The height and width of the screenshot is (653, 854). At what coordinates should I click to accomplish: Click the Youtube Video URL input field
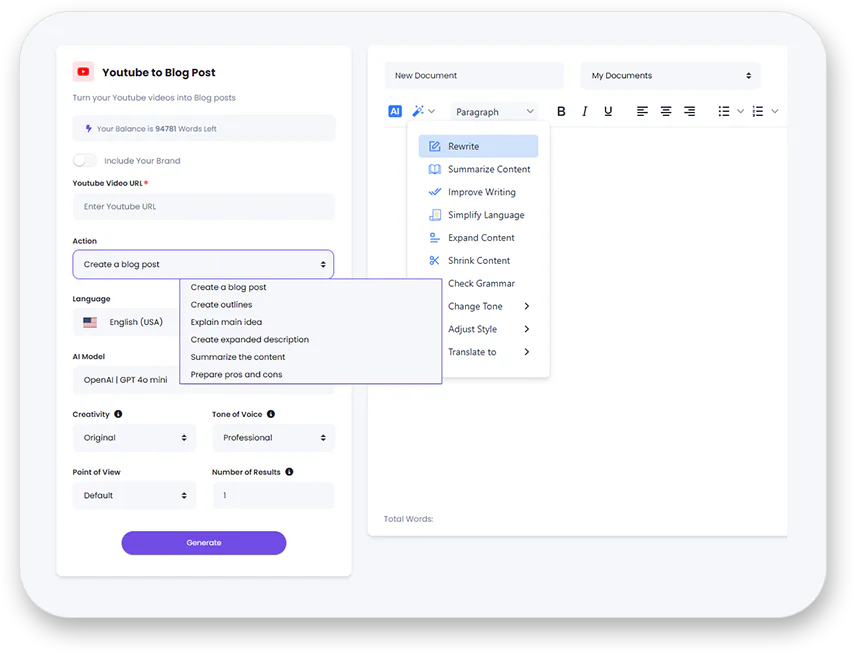click(x=204, y=207)
